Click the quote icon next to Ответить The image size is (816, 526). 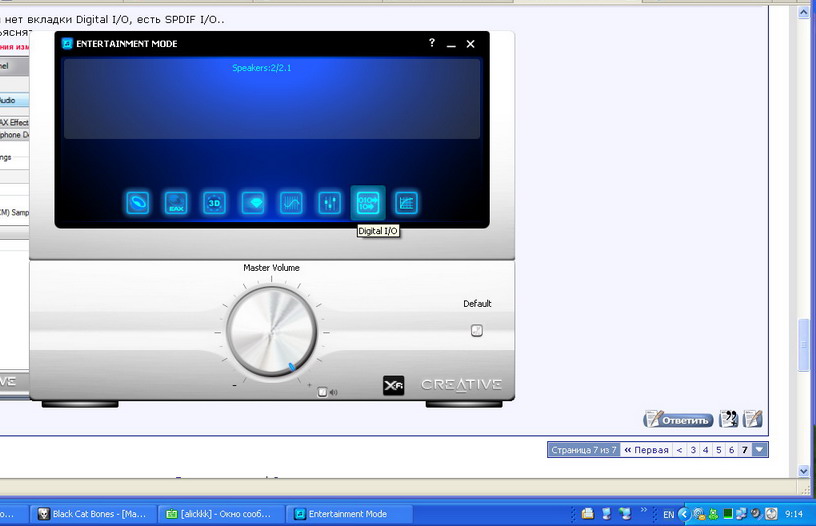(729, 419)
